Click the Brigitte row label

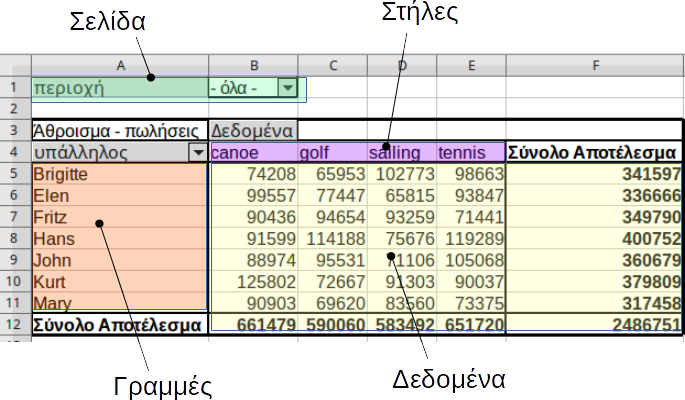[120, 174]
